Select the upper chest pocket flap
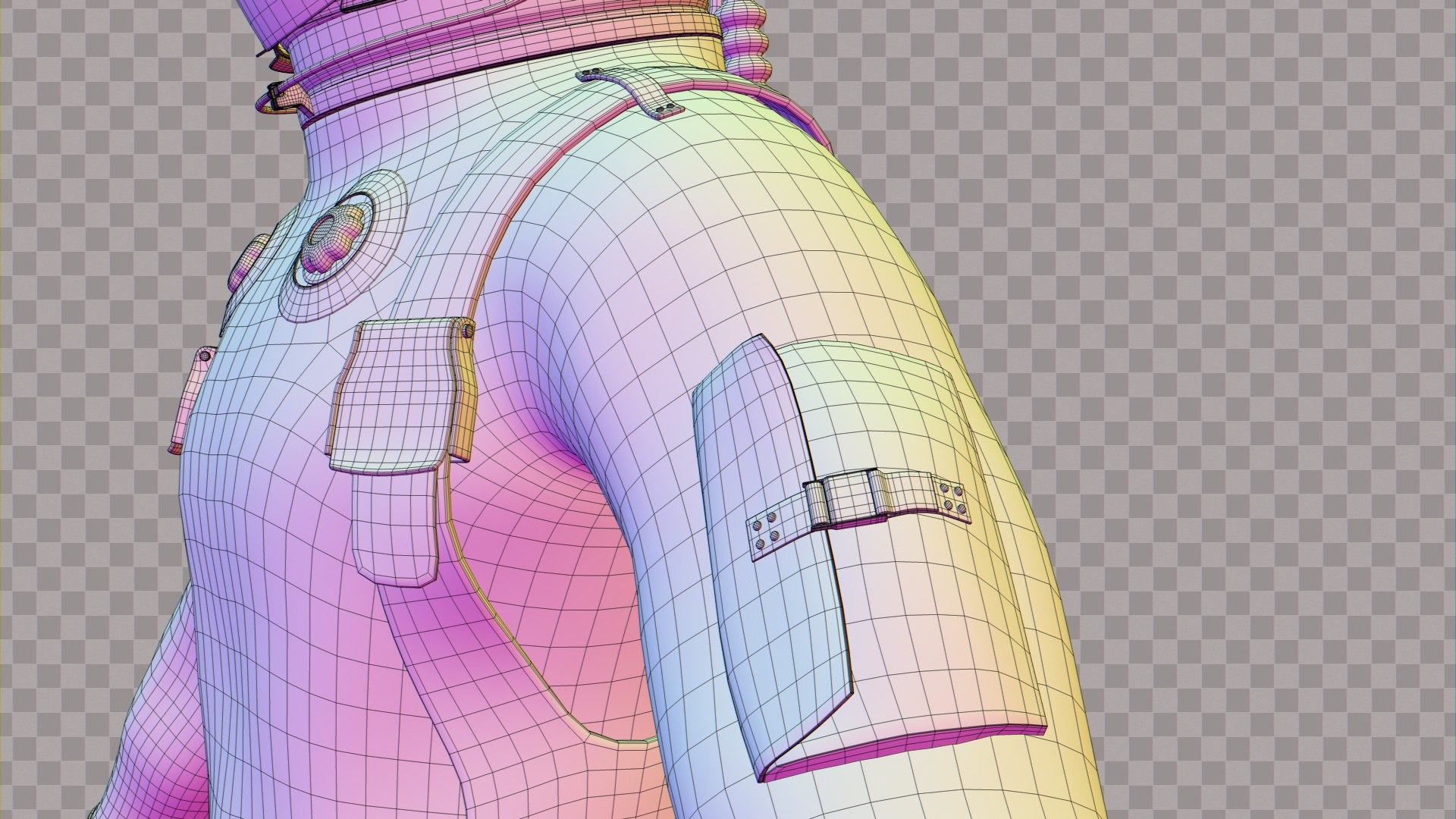The width and height of the screenshot is (1456, 819). click(402, 396)
